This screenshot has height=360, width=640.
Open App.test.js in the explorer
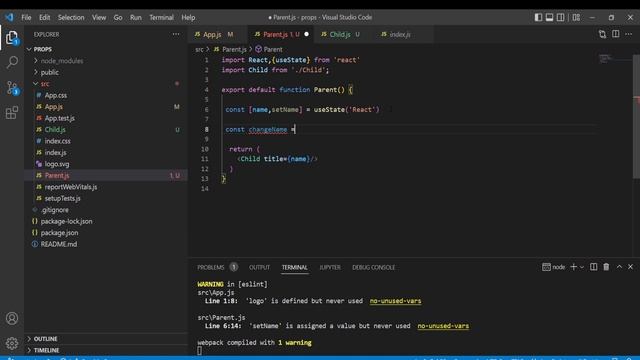pos(105,118)
